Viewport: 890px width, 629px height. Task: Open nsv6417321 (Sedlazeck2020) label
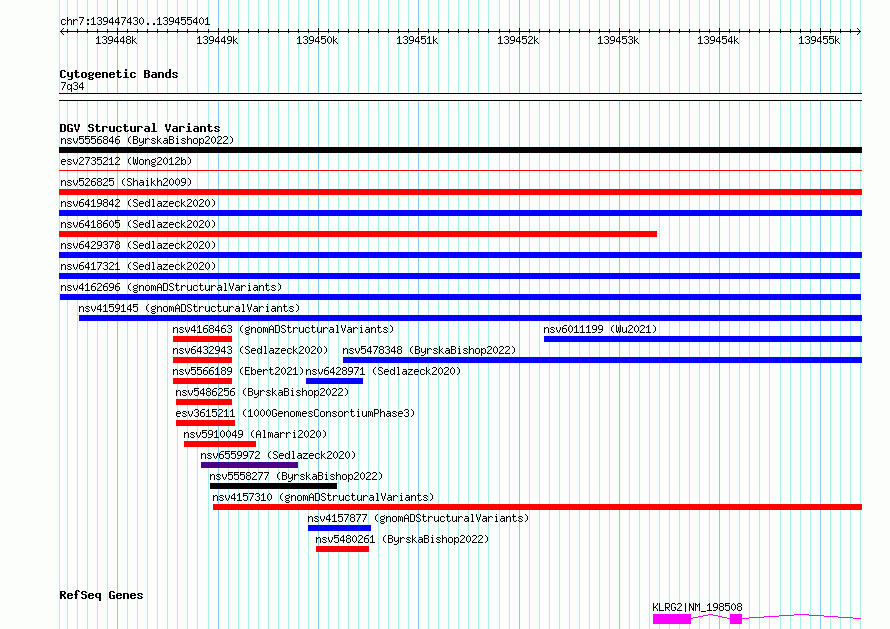tap(138, 266)
